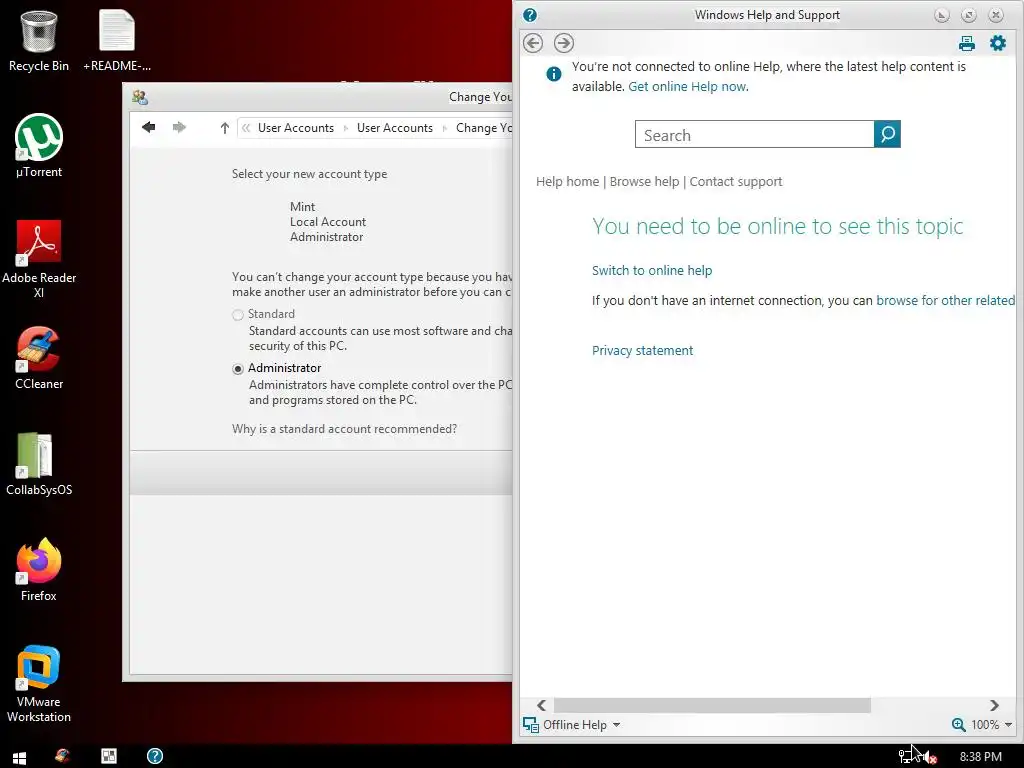Click the muted volume tray icon

tap(930, 757)
